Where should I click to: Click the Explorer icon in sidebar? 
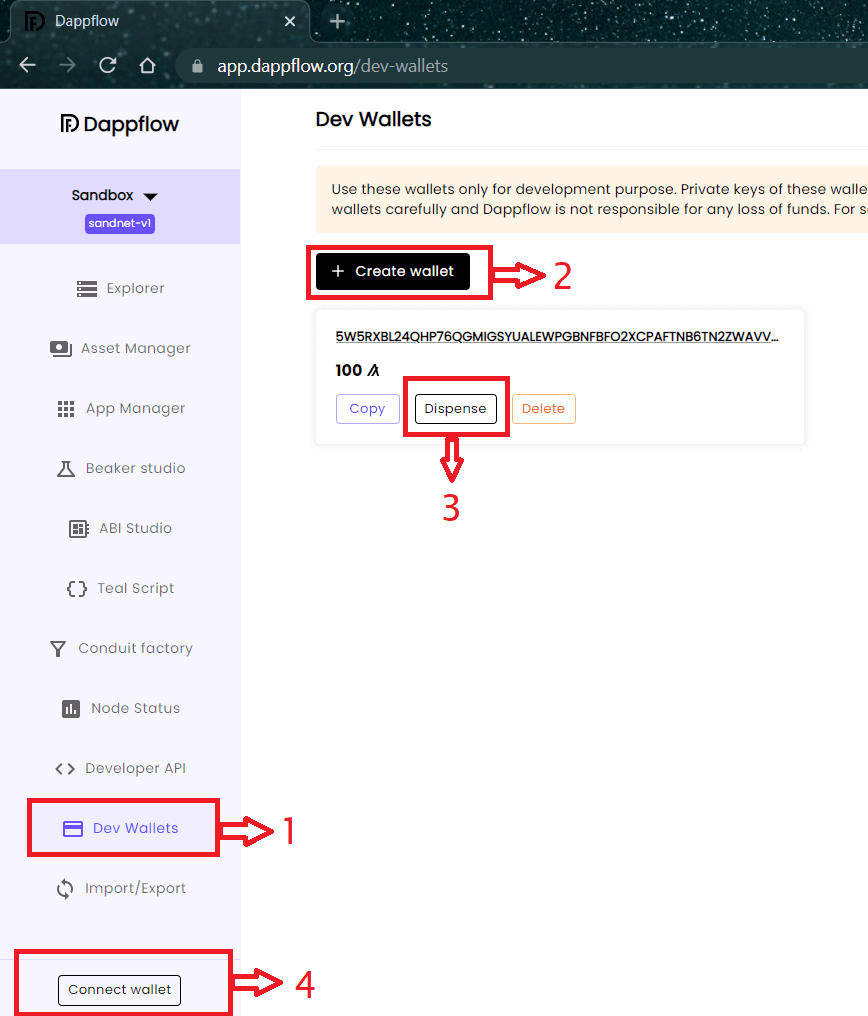87,288
